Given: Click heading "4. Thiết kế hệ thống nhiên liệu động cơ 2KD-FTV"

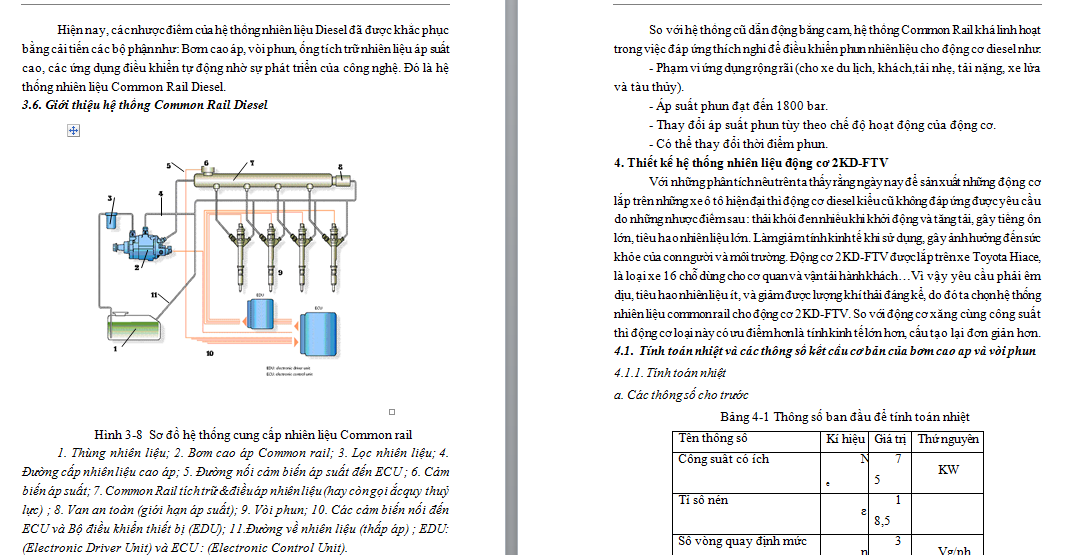Looking at the screenshot, I should (751, 162).
